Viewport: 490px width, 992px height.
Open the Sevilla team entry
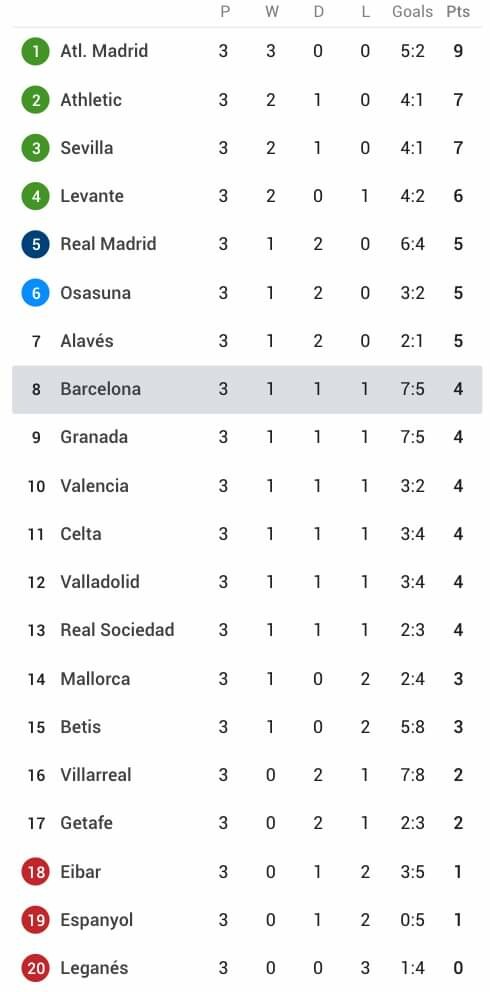(x=87, y=147)
